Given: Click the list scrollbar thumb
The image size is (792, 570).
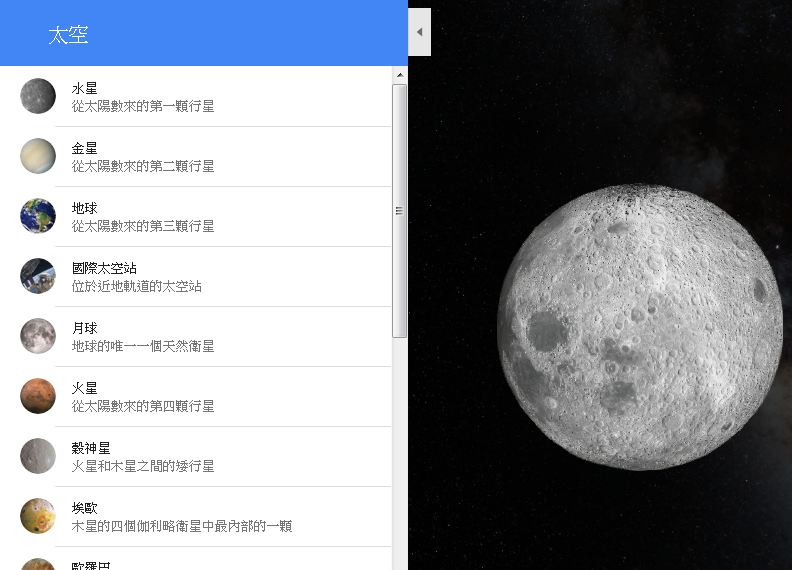Looking at the screenshot, I should (x=400, y=211).
